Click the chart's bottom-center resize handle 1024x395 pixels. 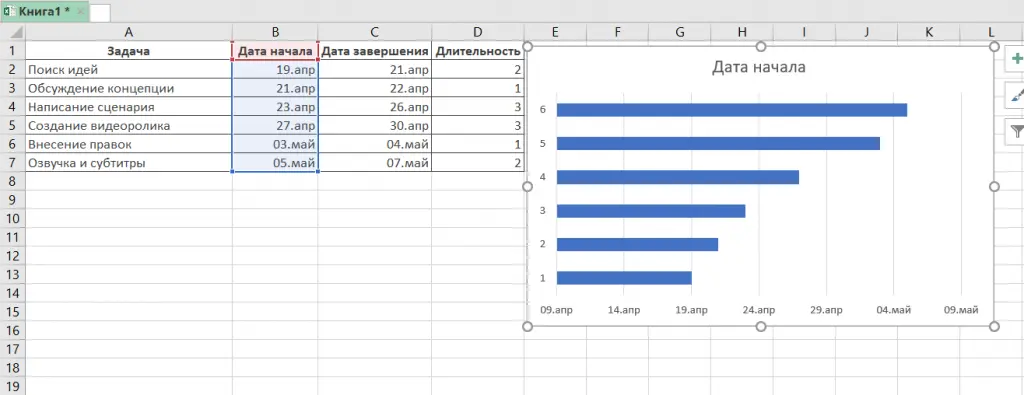point(761,326)
